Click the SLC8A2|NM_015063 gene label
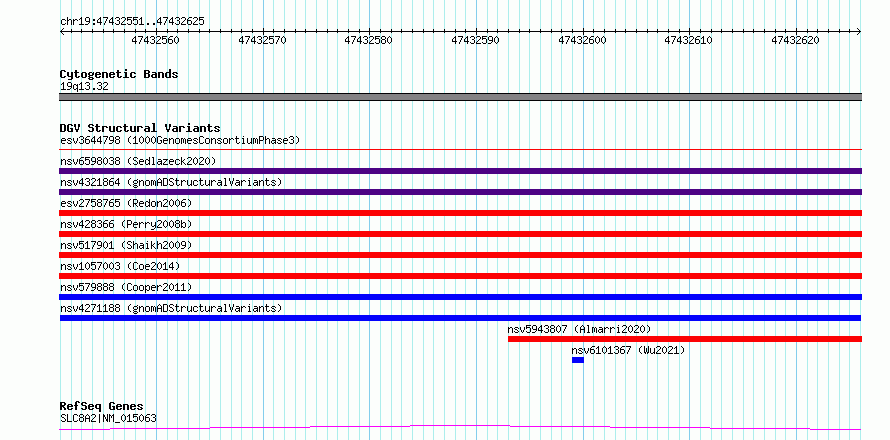The width and height of the screenshot is (890, 440). click(x=108, y=419)
